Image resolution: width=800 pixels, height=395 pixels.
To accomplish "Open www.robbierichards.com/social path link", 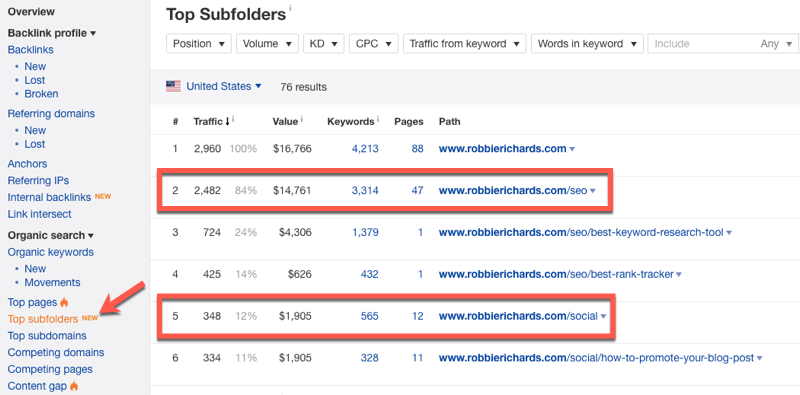I will [518, 316].
